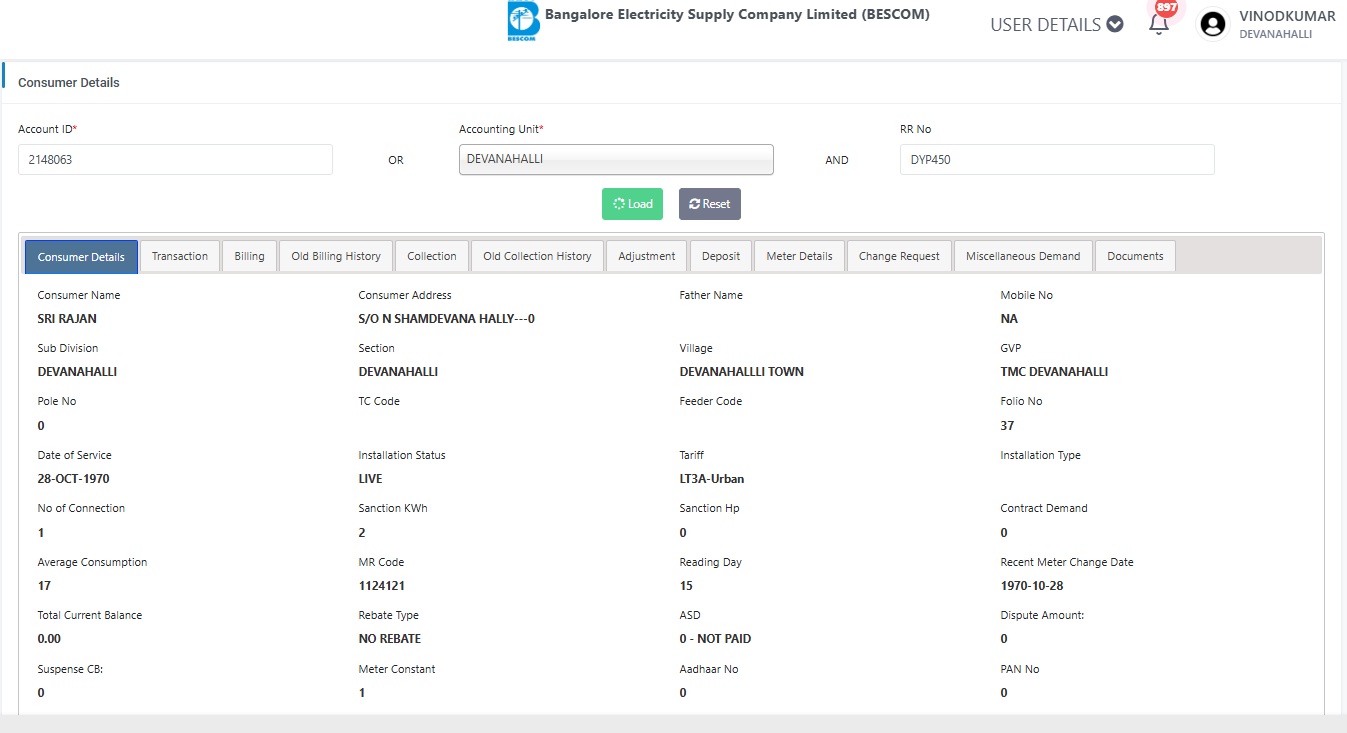Open the Accounting Unit dropdown

(x=616, y=159)
